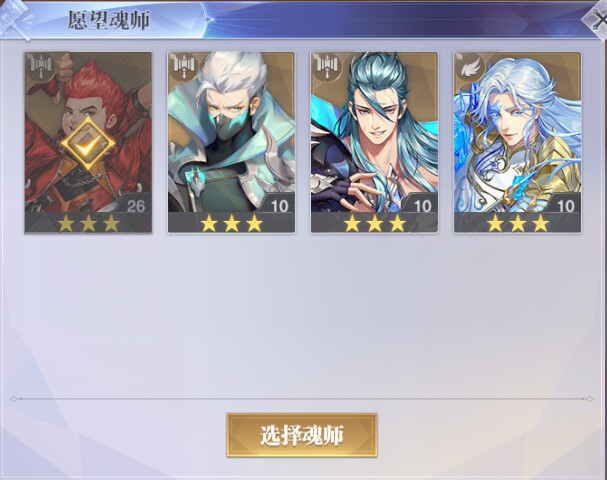Screen dimensions: 607x480
Task: Click the weapon class icon on red-haired card
Action: [x=41, y=66]
